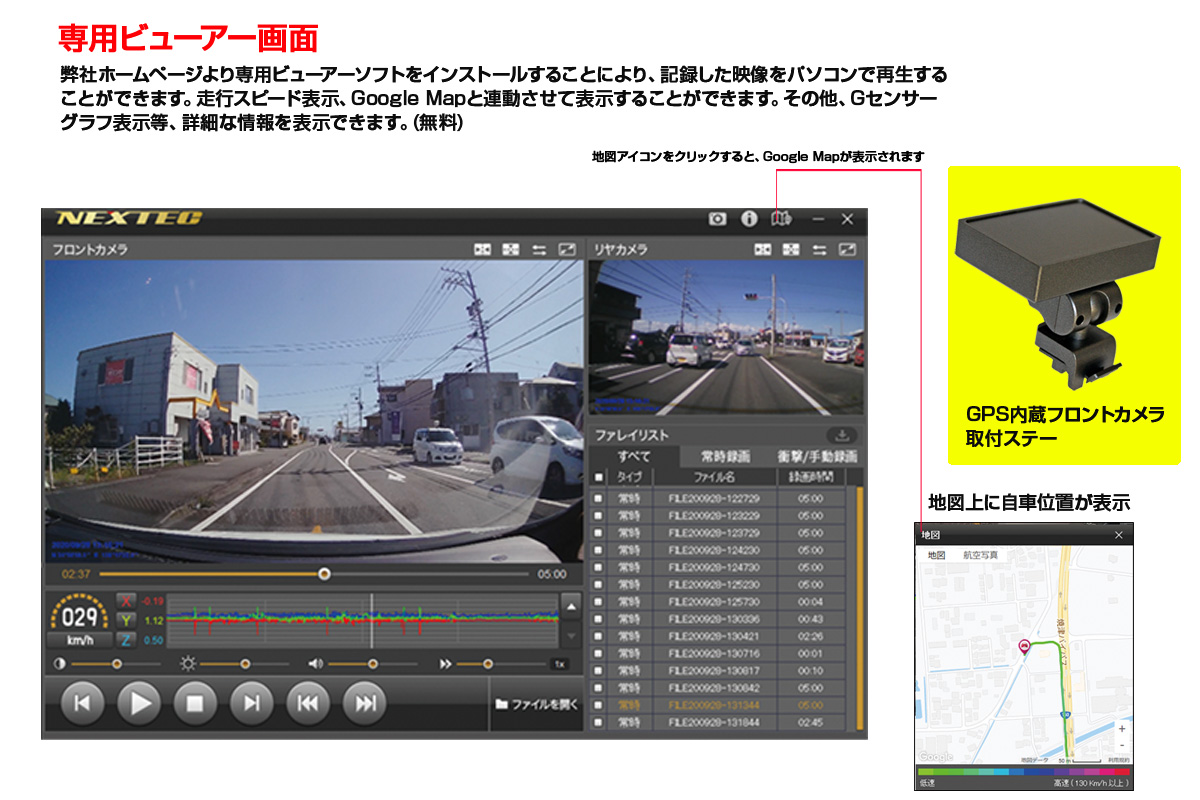Viewport: 1200px width, 800px height.
Task: Switch to the 常時録画 tab
Action: pyautogui.click(x=726, y=456)
